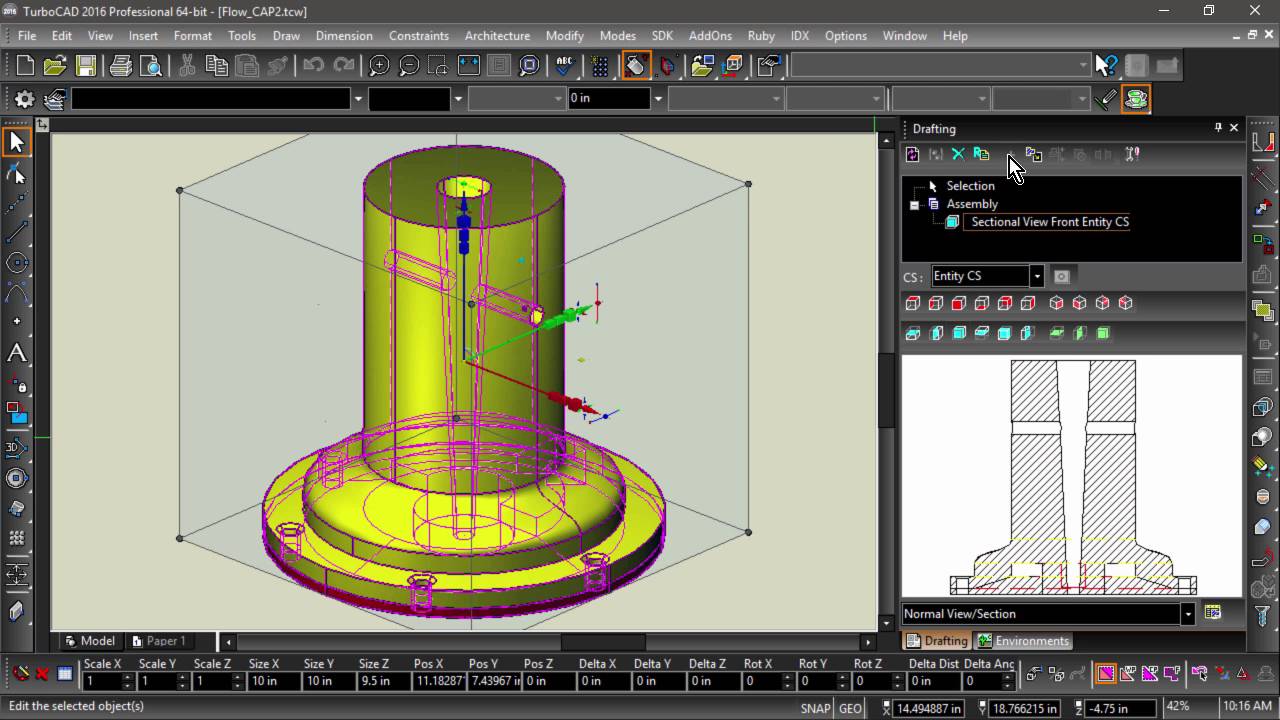The width and height of the screenshot is (1280, 720).
Task: Switch to the Paper 1 tab
Action: (158, 641)
